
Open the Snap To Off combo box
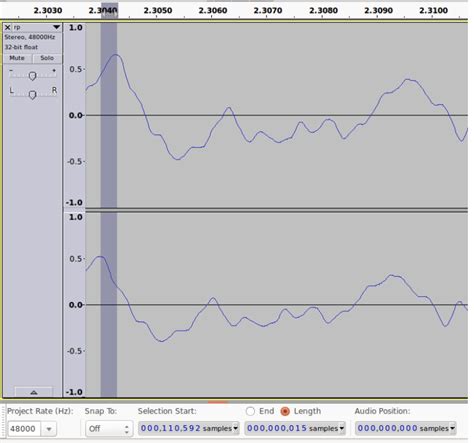(109, 429)
